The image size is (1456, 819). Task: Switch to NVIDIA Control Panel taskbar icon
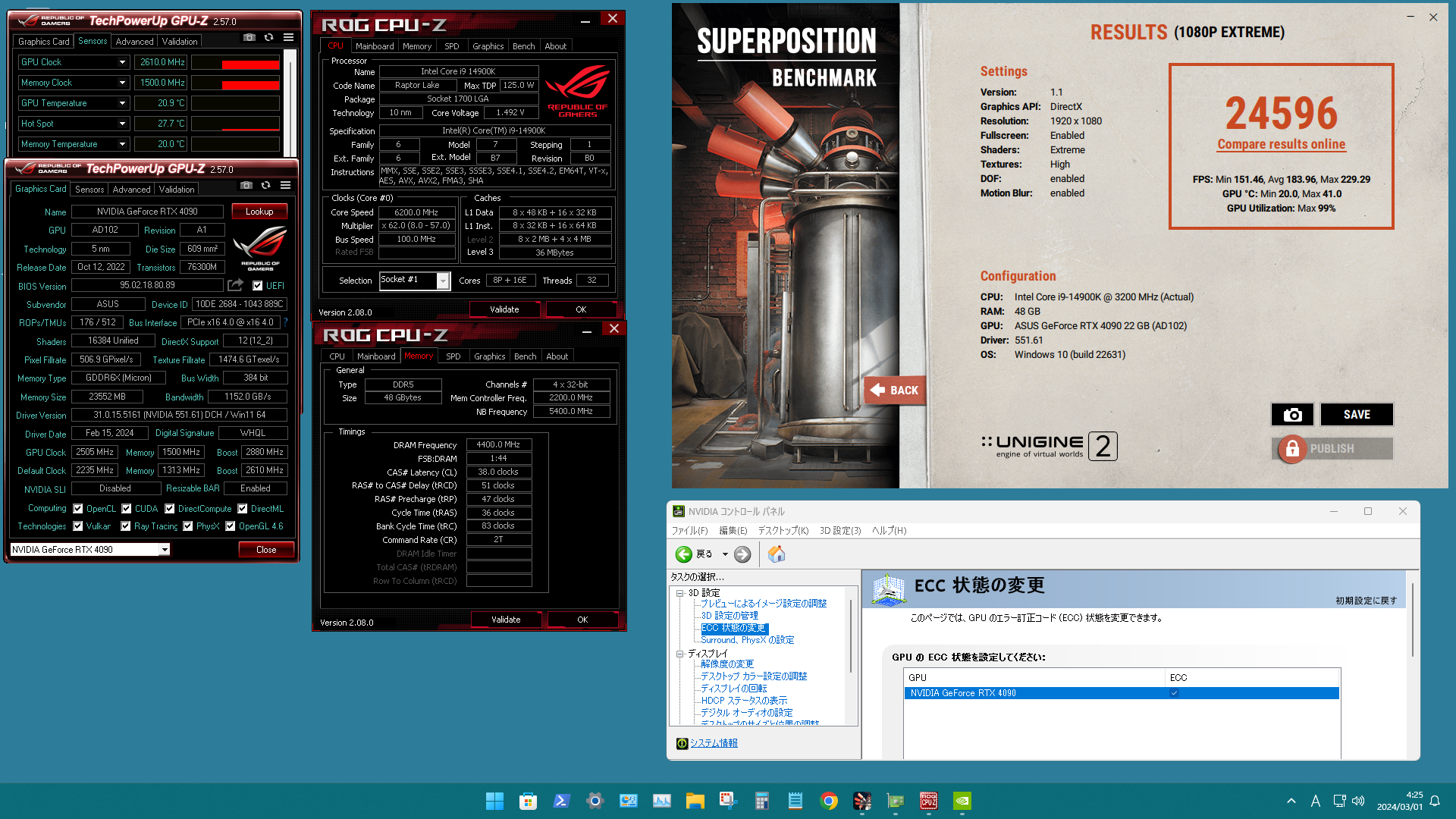tap(962, 801)
